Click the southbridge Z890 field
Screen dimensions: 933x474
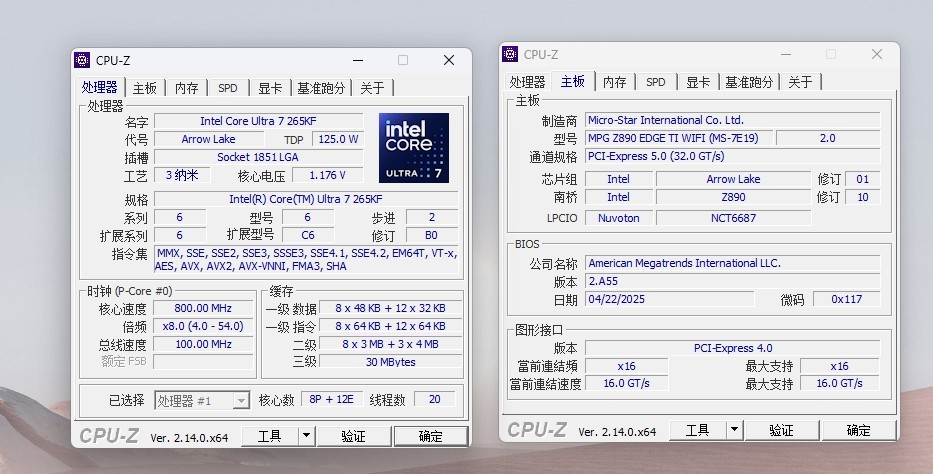coord(734,197)
